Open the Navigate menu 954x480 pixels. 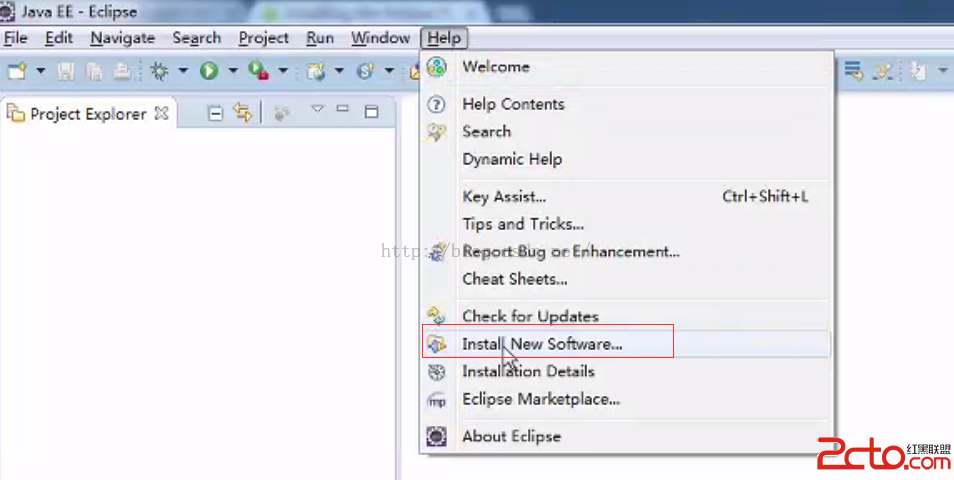(123, 38)
